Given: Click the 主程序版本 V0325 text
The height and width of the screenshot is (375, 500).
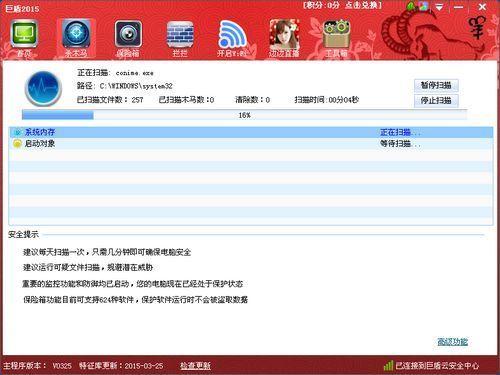Looking at the screenshot, I should tap(38, 366).
